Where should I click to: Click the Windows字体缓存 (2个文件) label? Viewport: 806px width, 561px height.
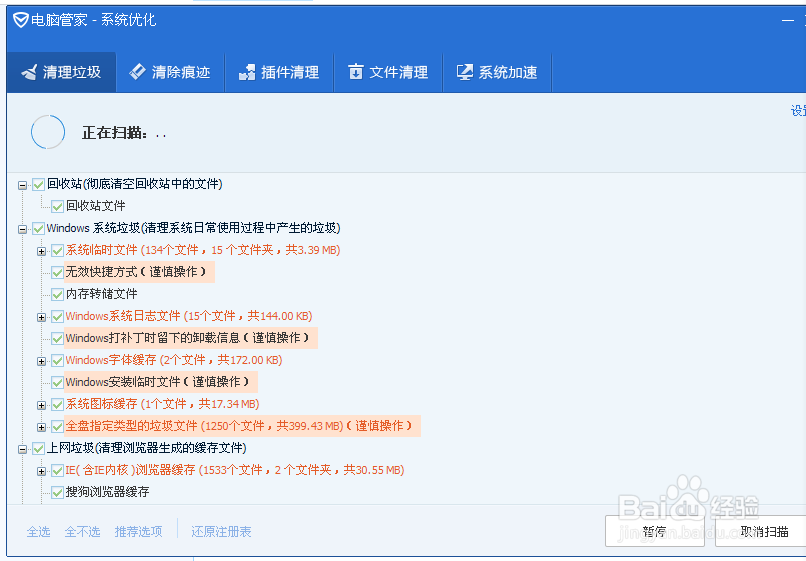[x=174, y=360]
